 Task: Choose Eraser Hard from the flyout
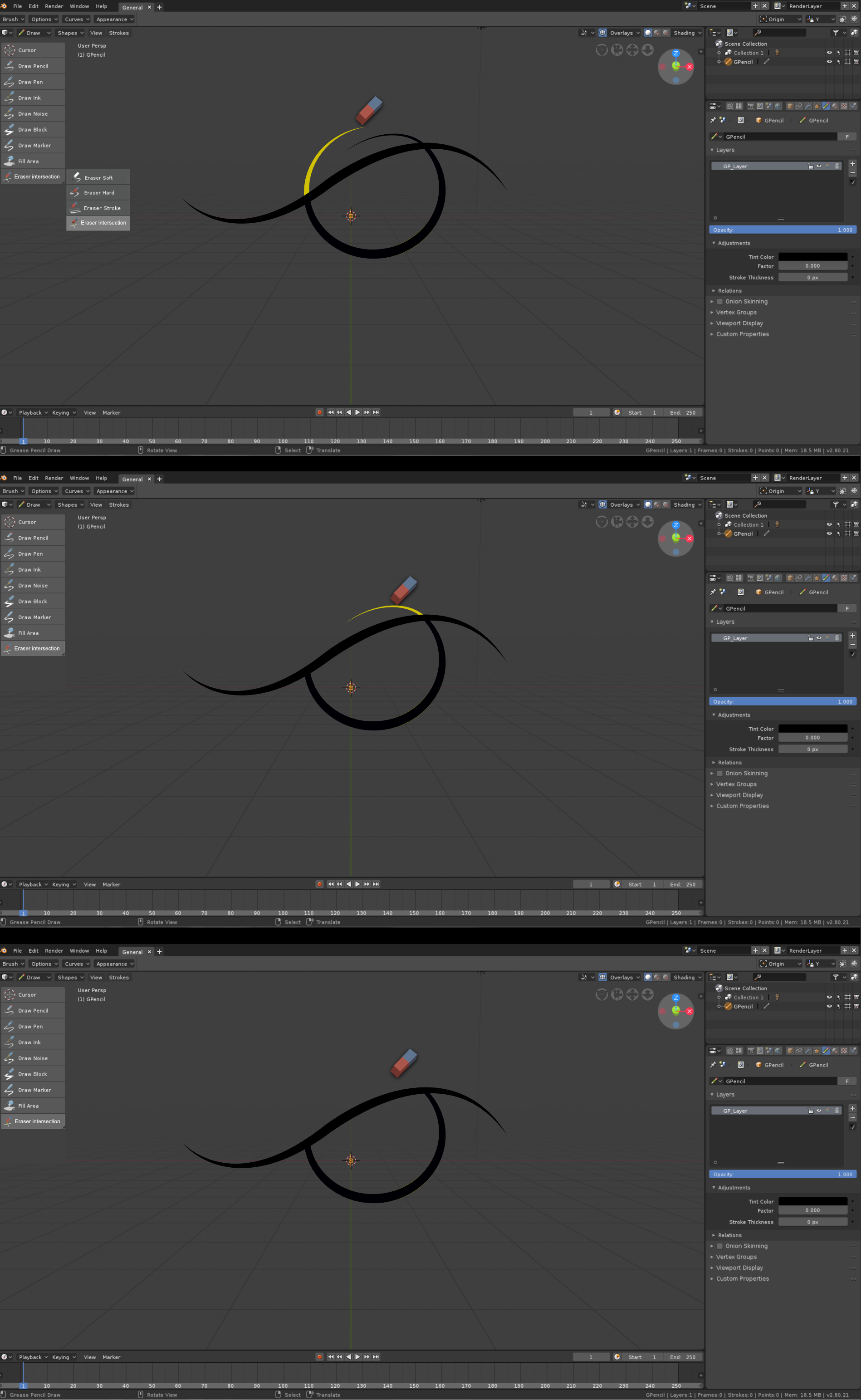(98, 192)
